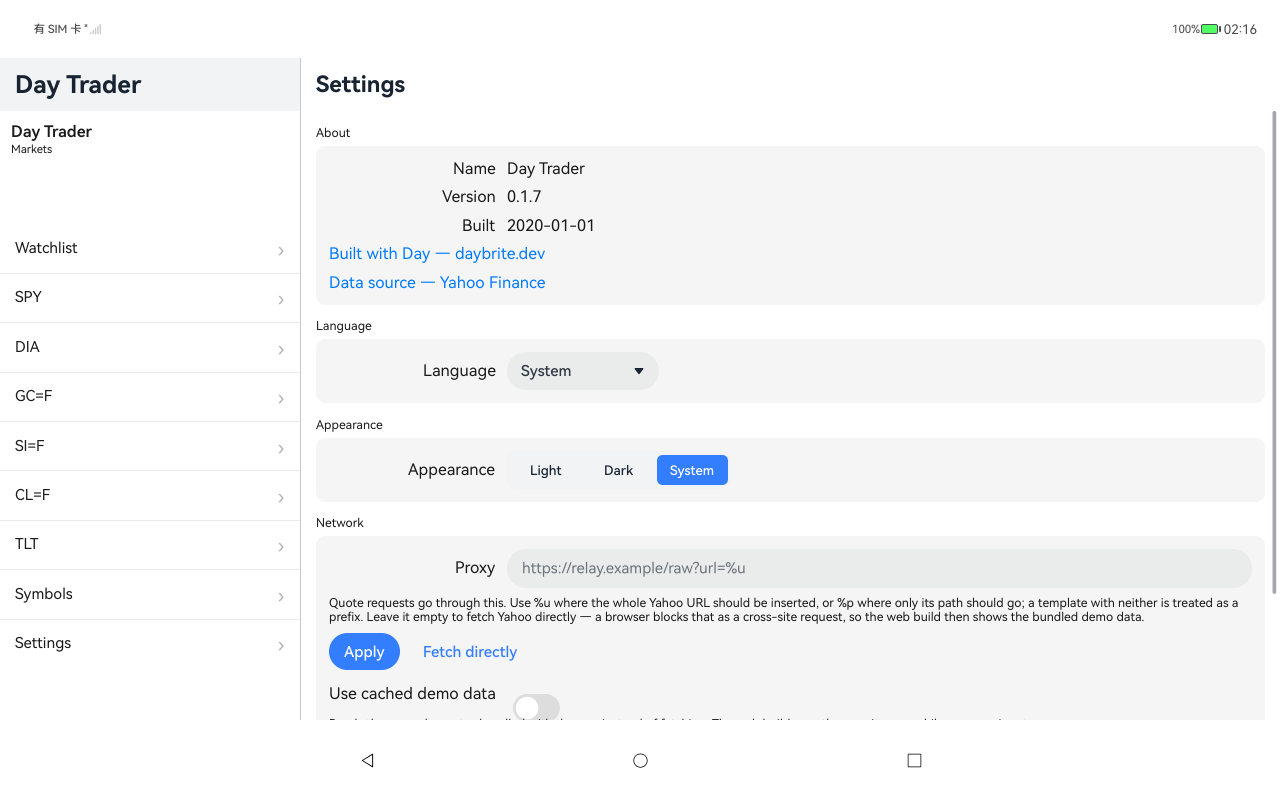
Task: Tap the 02:16 clock in status bar
Action: [x=1240, y=29]
